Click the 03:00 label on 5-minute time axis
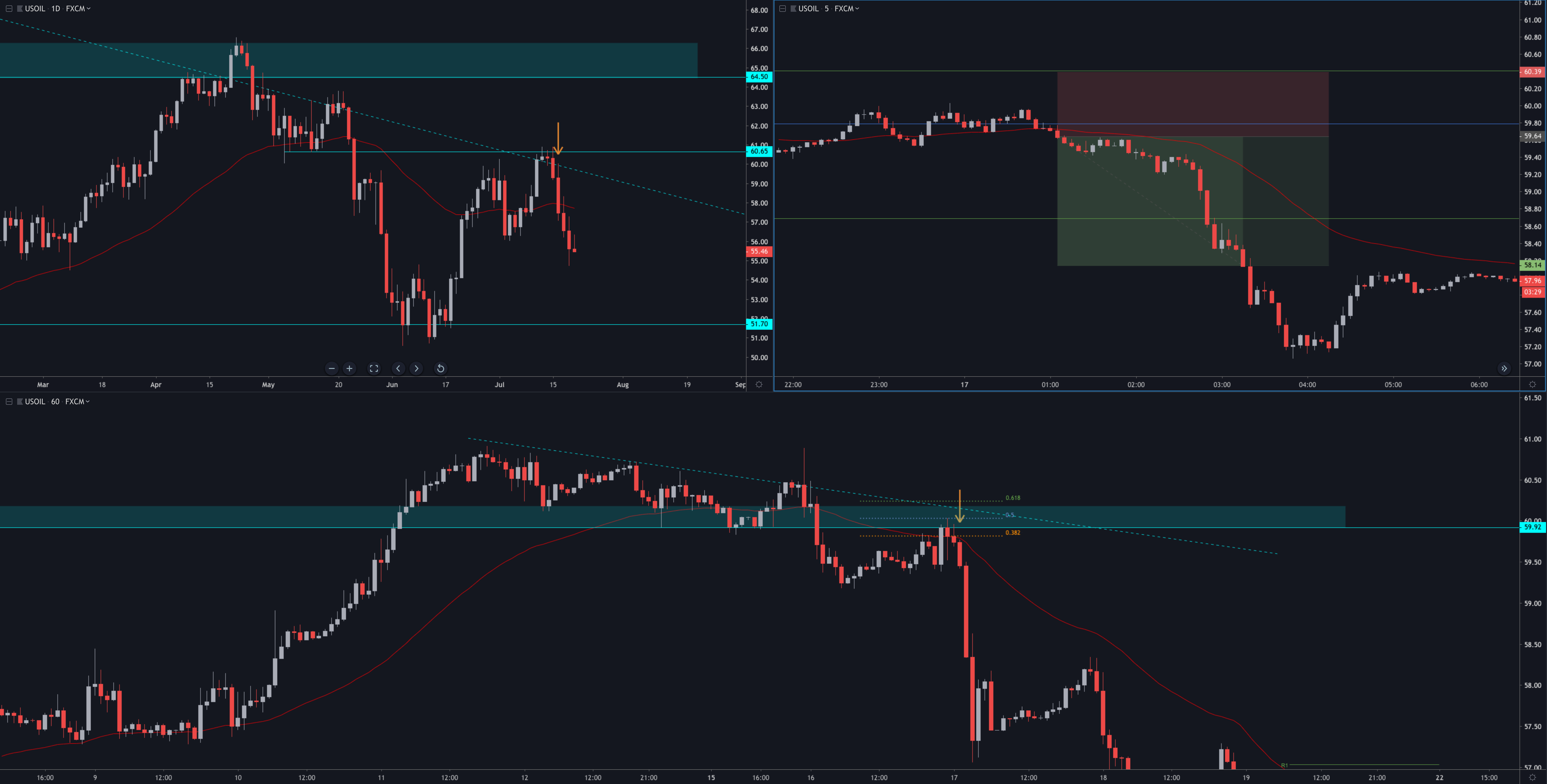This screenshot has height=784, width=1547. (x=1222, y=385)
